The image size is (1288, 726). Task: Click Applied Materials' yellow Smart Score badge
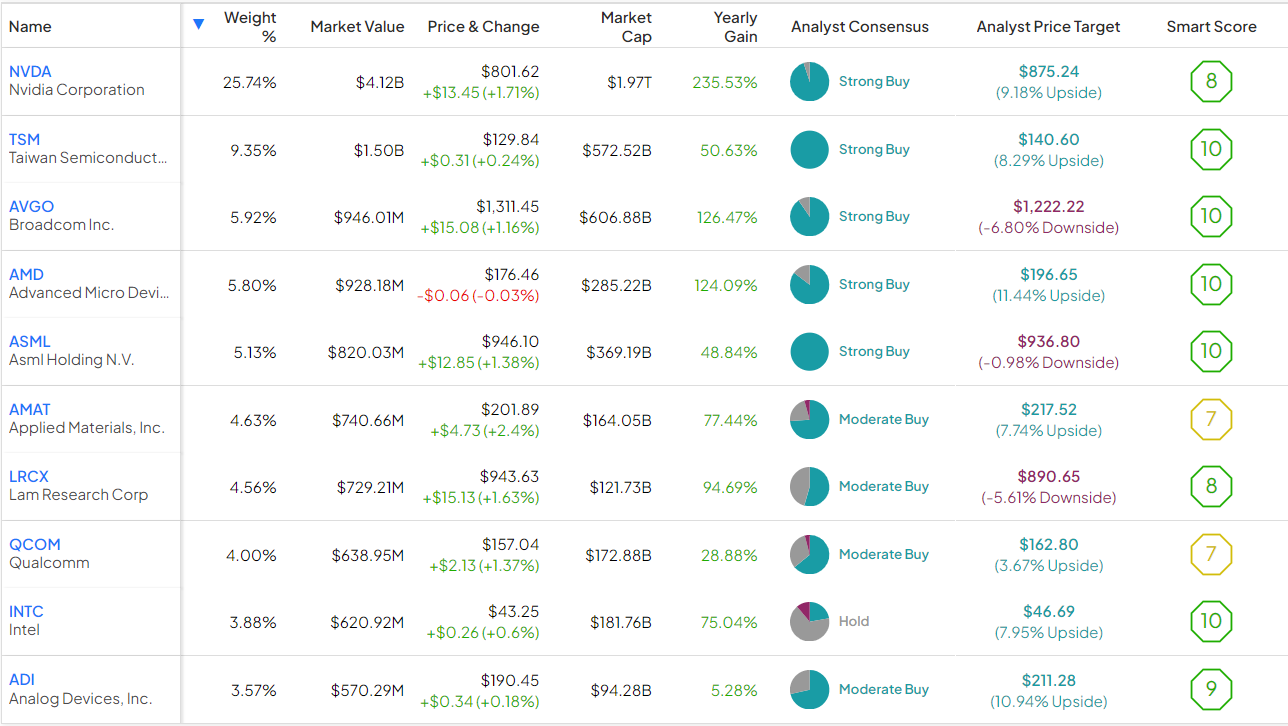click(x=1211, y=419)
